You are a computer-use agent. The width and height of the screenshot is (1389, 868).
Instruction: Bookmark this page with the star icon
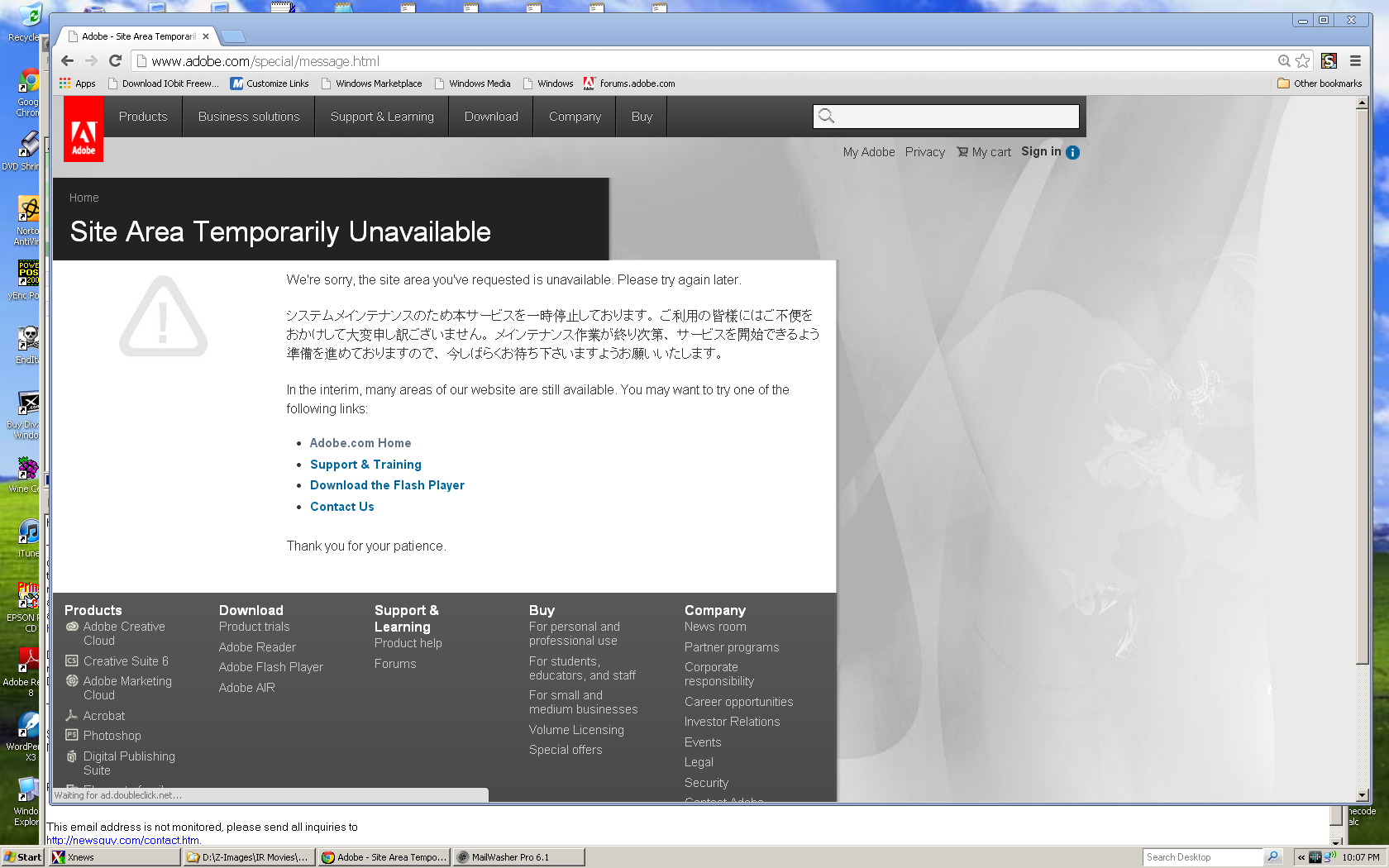[1303, 60]
